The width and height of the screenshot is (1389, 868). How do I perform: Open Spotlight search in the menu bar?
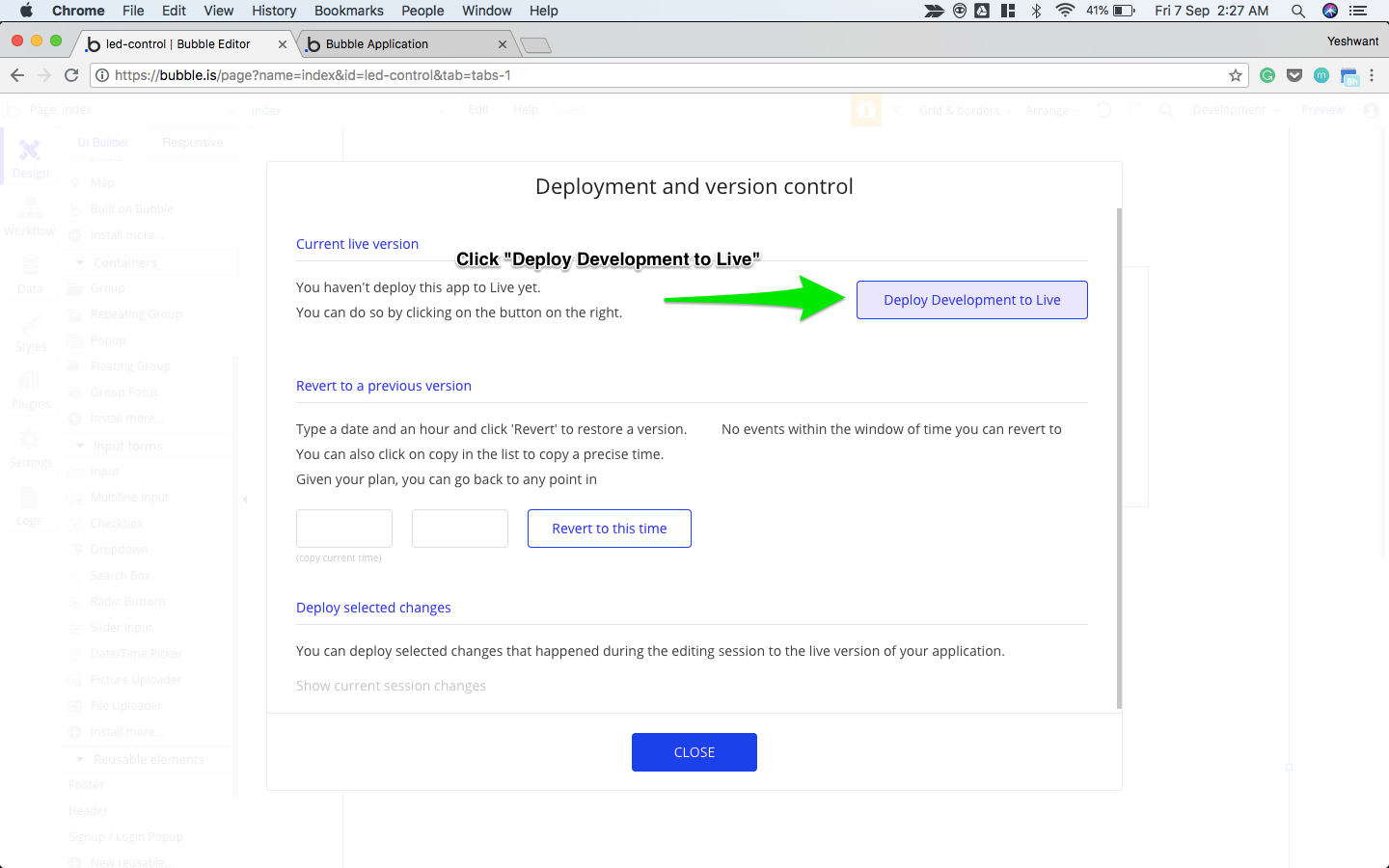1298,11
